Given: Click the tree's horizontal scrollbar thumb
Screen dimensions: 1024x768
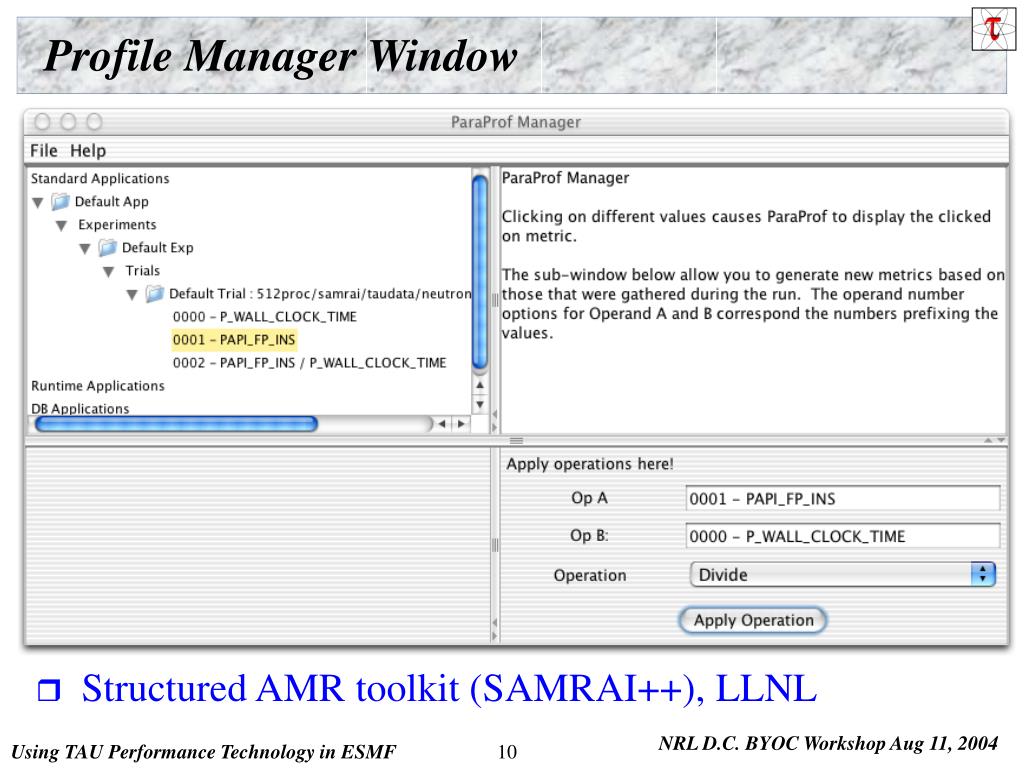Looking at the screenshot, I should pos(176,424).
